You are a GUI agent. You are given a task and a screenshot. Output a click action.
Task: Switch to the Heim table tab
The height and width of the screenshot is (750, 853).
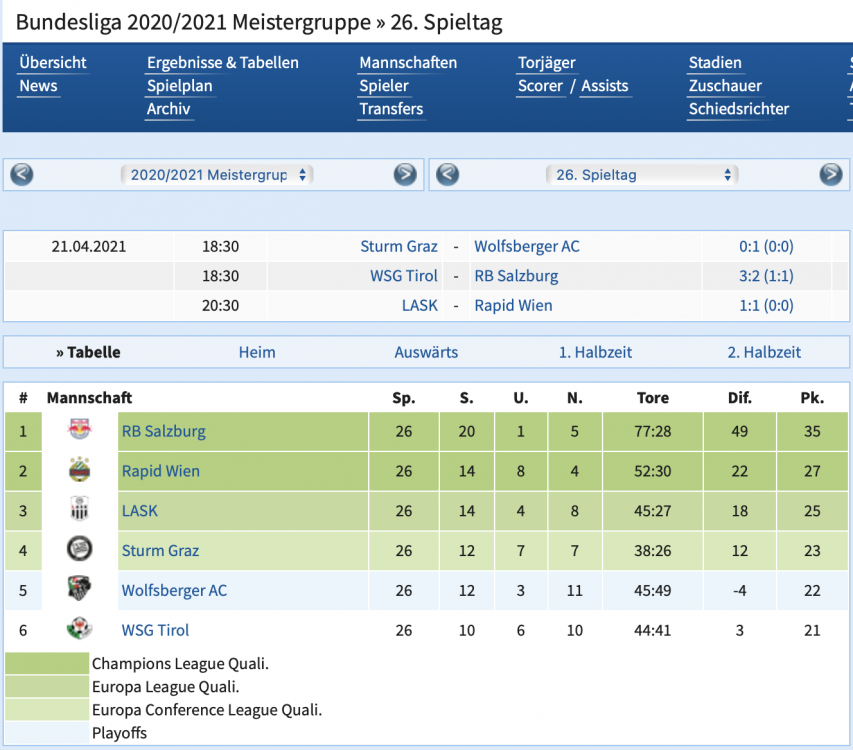point(257,352)
